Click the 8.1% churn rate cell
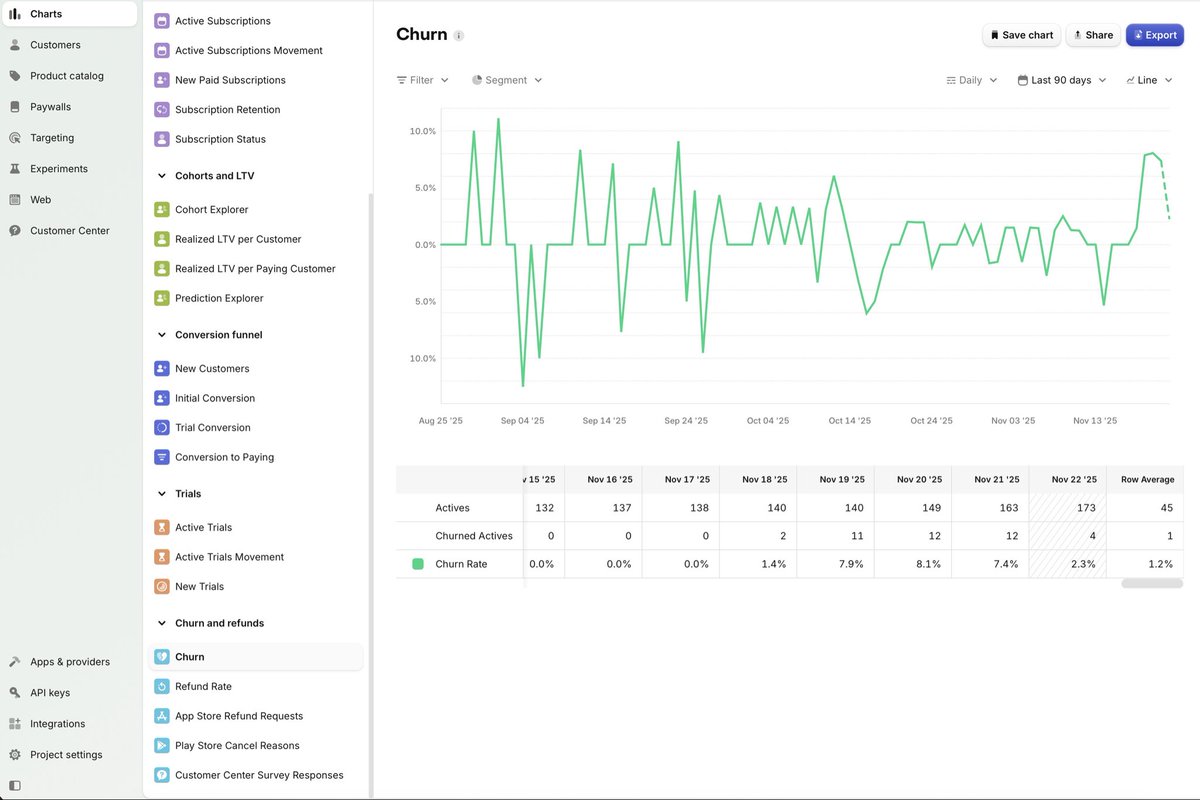 point(912,564)
